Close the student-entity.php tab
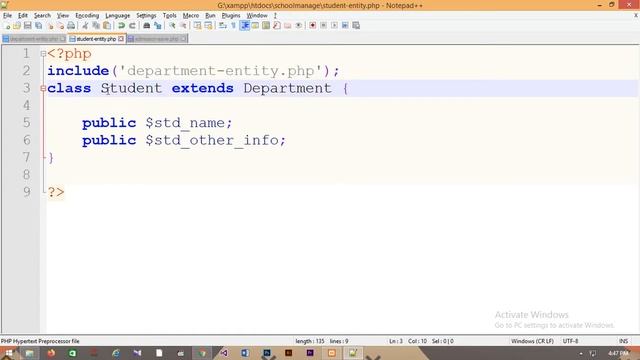 coord(121,39)
